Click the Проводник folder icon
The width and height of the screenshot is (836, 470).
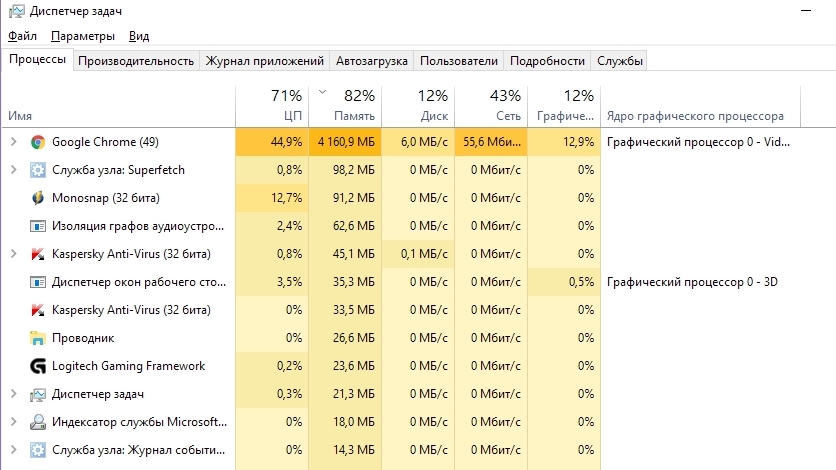(x=38, y=338)
